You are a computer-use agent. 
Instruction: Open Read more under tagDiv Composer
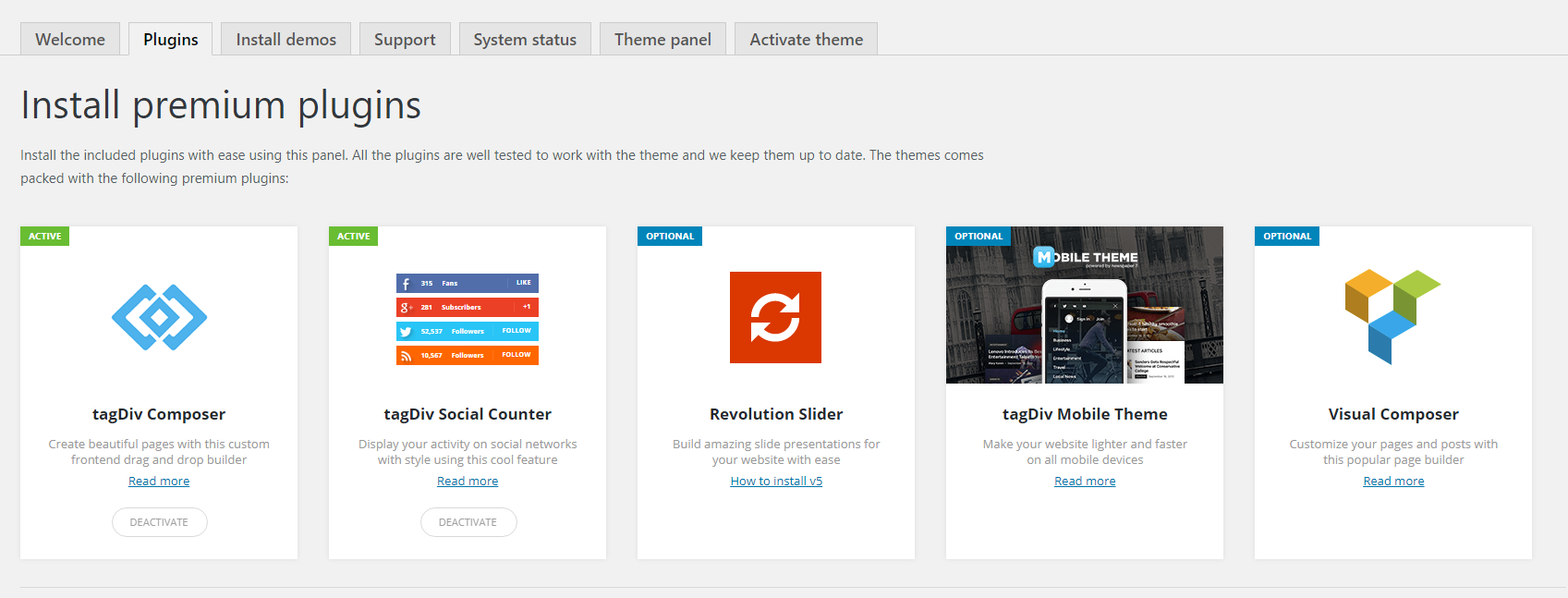159,481
